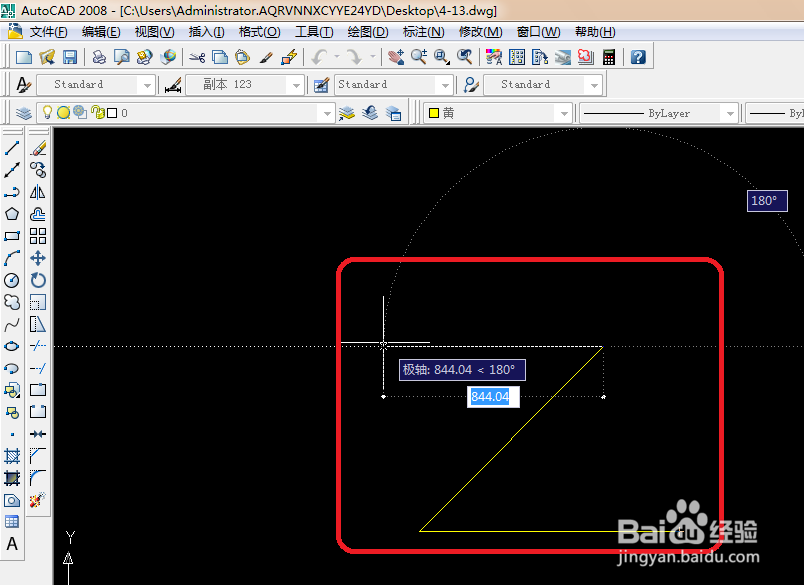Click the Layer Previous button

tap(370, 113)
